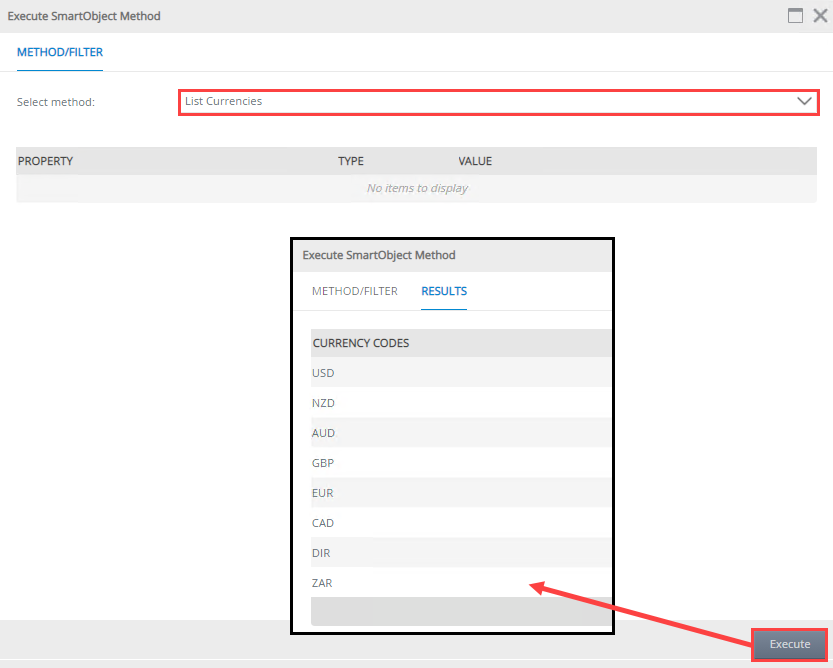
Task: Close the Execute SmartObject Method dialog
Action: [818, 15]
